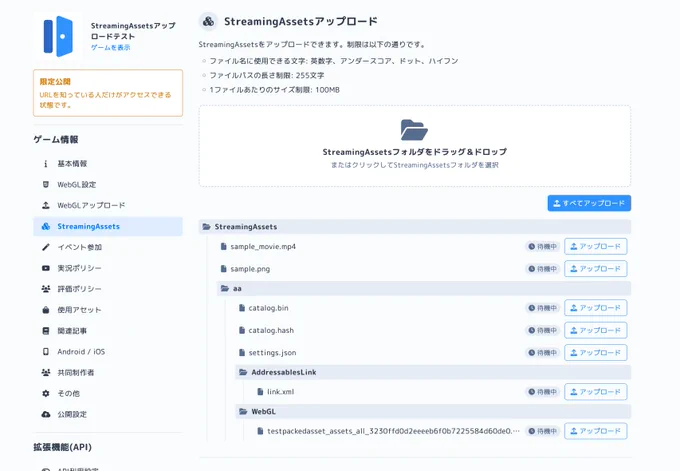The width and height of the screenshot is (680, 471).
Task: Click the HTML5 shield icon beside WebGL設定
Action: 46,184
